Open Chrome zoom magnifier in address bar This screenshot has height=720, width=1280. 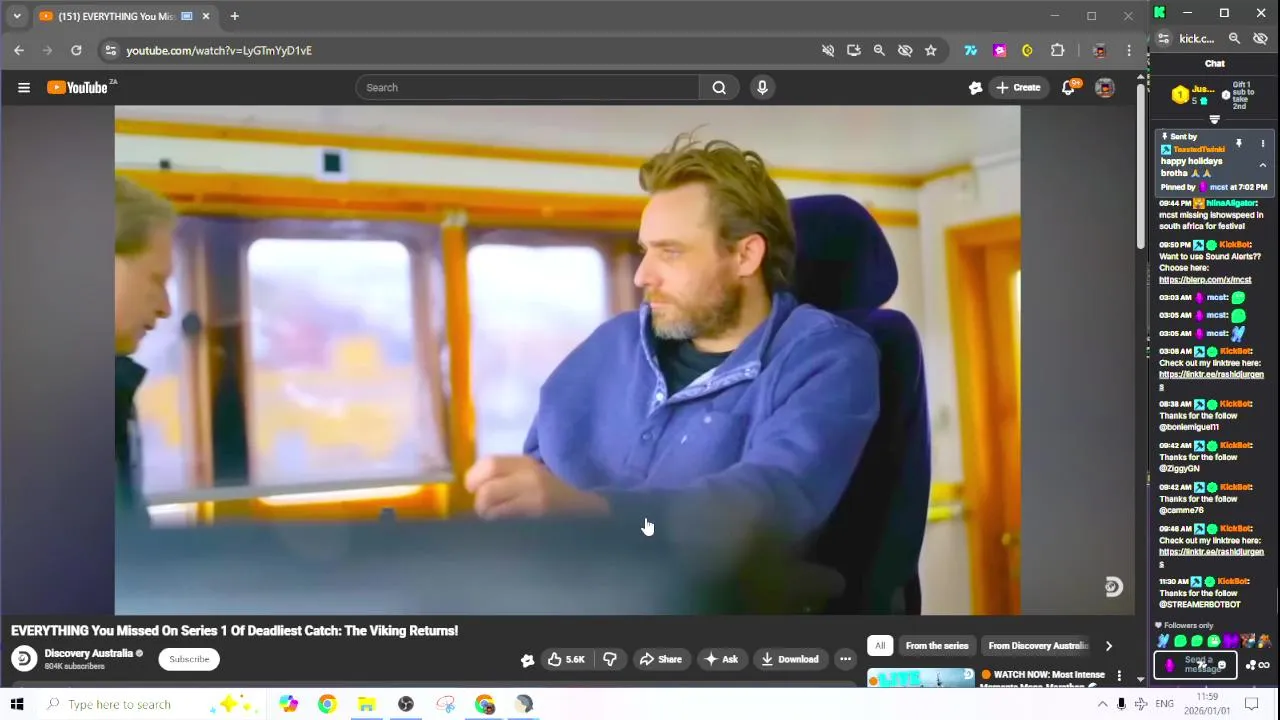pyautogui.click(x=879, y=50)
